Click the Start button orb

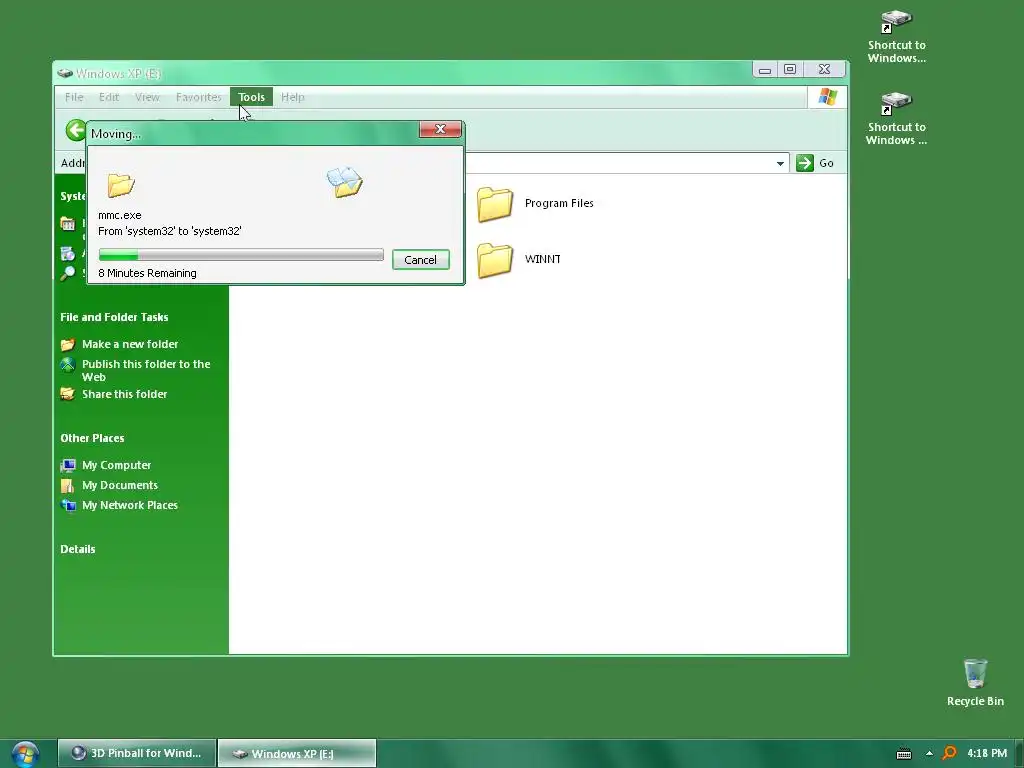[25, 754]
